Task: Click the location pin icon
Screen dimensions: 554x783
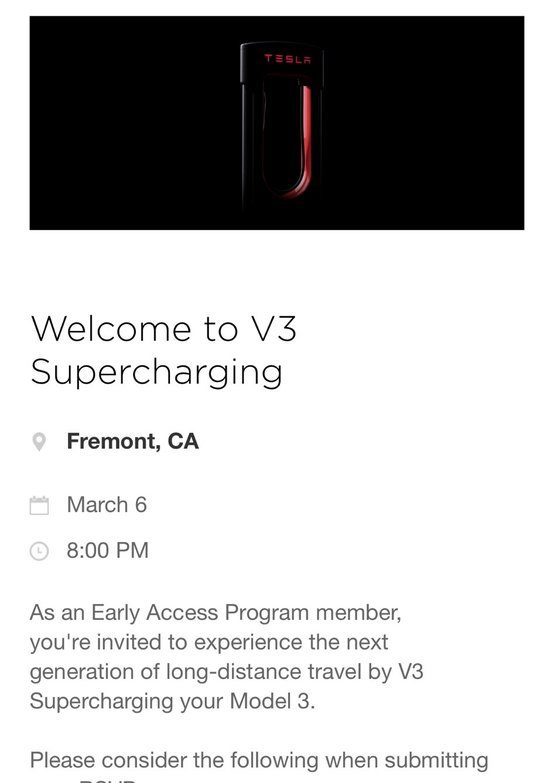Action: 39,442
